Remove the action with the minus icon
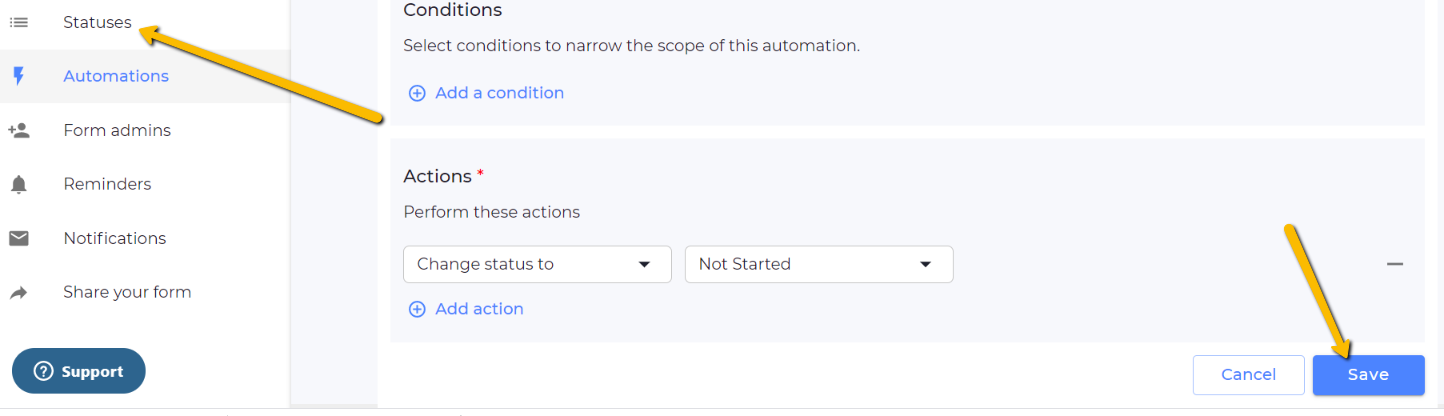The width and height of the screenshot is (1444, 416). click(x=1395, y=264)
